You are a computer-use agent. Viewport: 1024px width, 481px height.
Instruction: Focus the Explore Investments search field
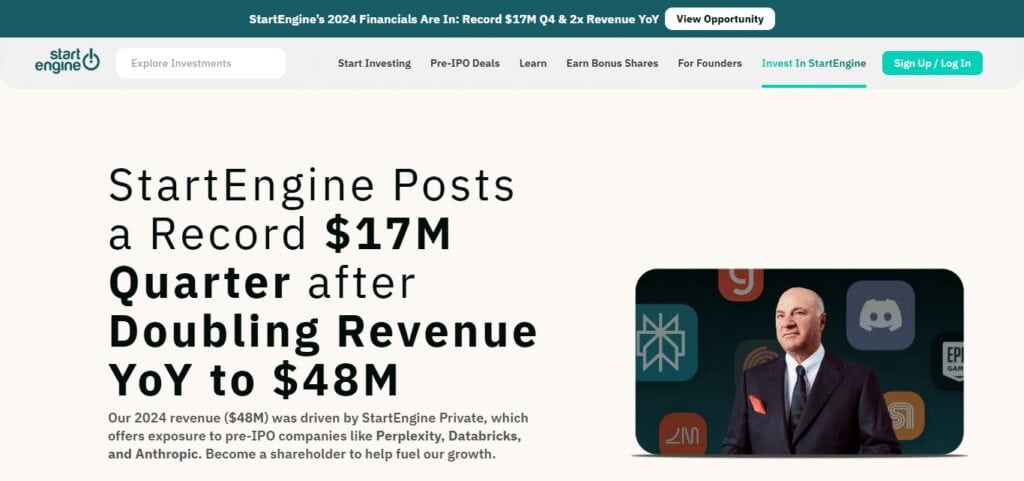point(200,63)
